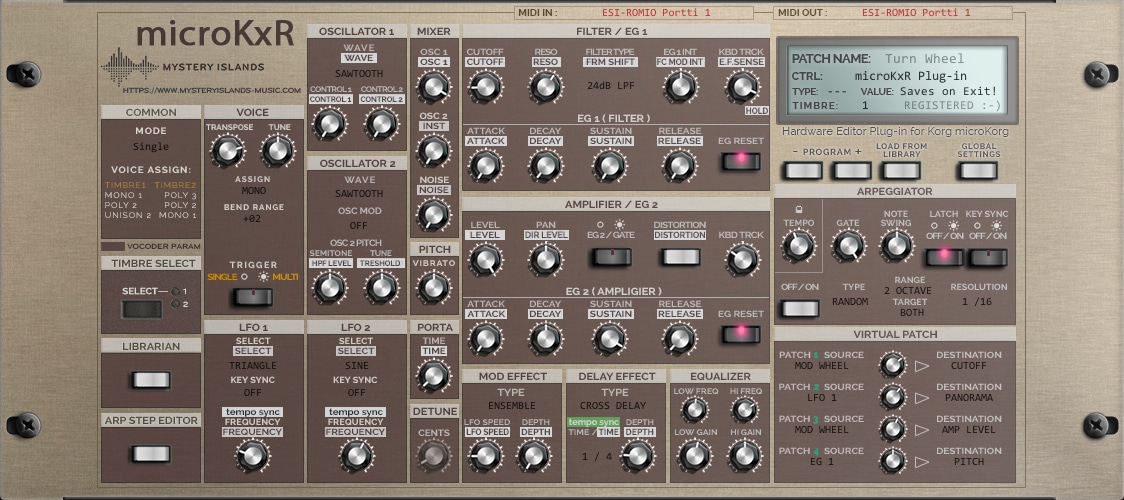Open the Mystery Islands website link

point(211,90)
